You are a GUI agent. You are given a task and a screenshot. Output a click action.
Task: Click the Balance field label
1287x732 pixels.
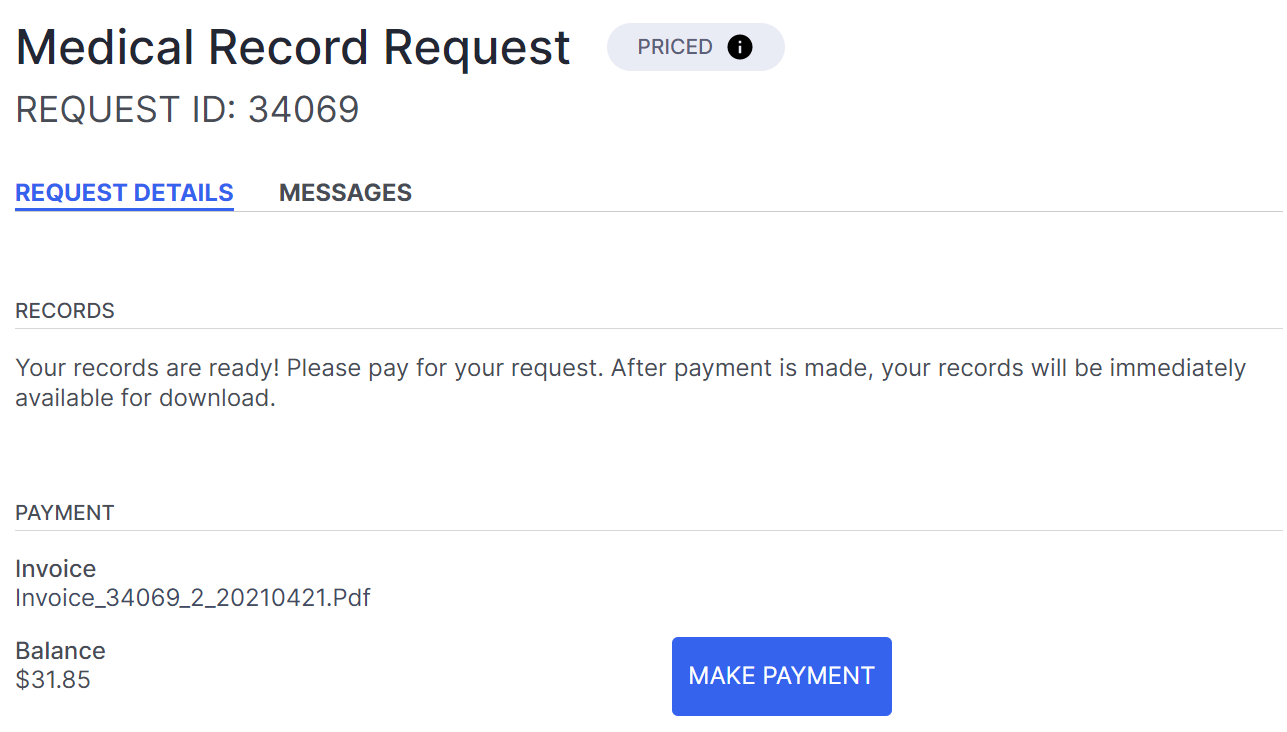[60, 651]
